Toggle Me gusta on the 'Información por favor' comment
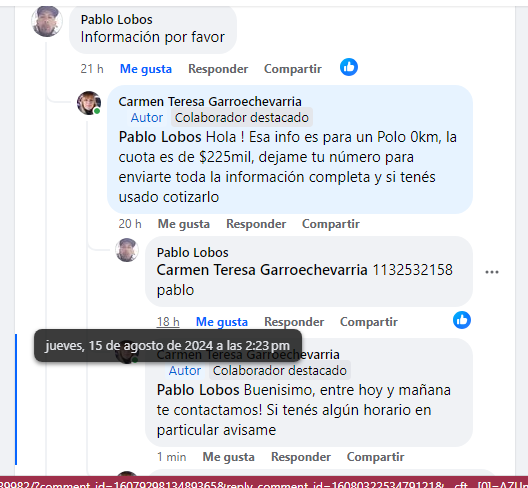Image resolution: width=528 pixels, height=488 pixels. click(146, 69)
